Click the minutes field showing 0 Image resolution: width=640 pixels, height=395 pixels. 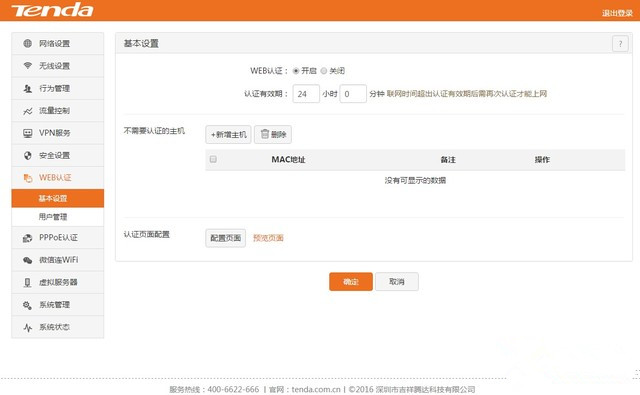click(x=353, y=94)
